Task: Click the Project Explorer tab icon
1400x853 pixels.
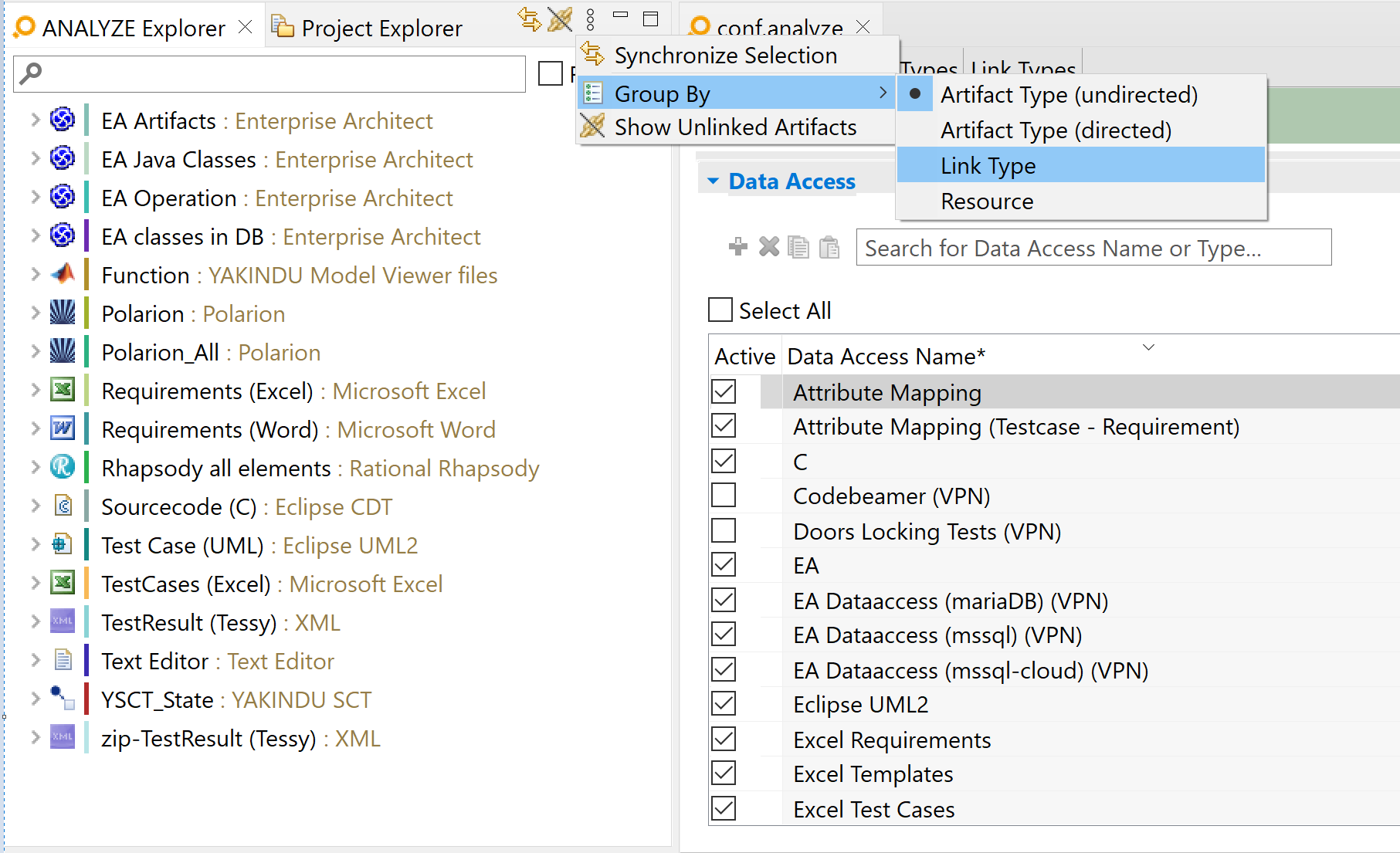Action: (283, 27)
